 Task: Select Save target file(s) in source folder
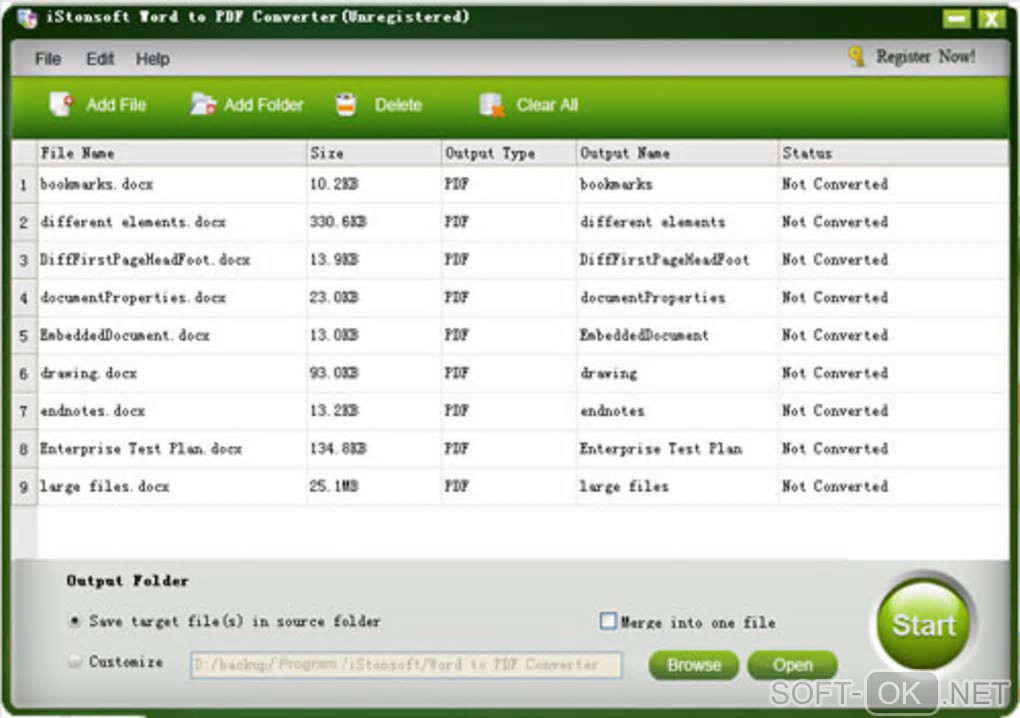[75, 621]
